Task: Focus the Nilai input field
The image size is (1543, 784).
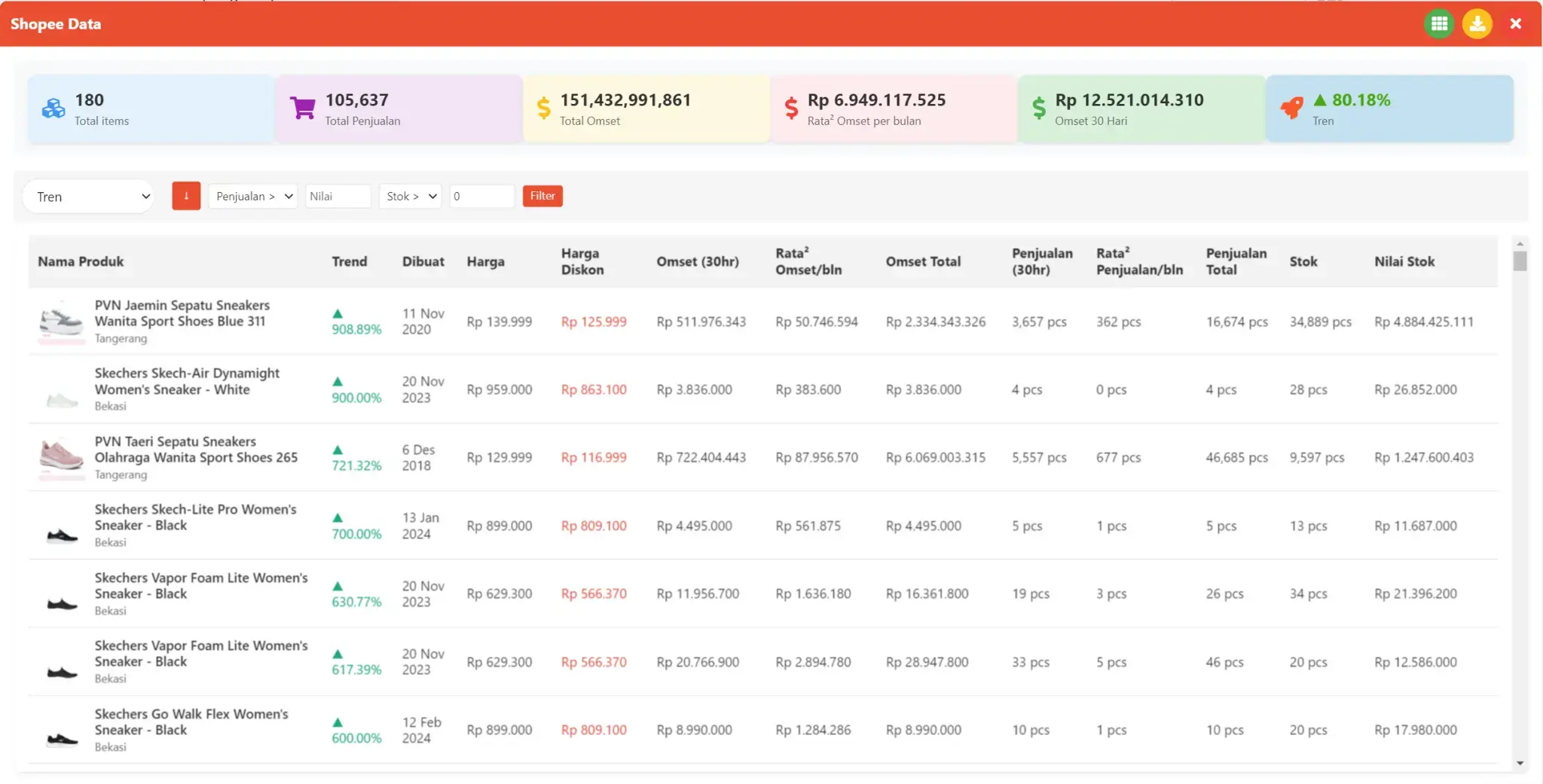Action: pyautogui.click(x=338, y=197)
